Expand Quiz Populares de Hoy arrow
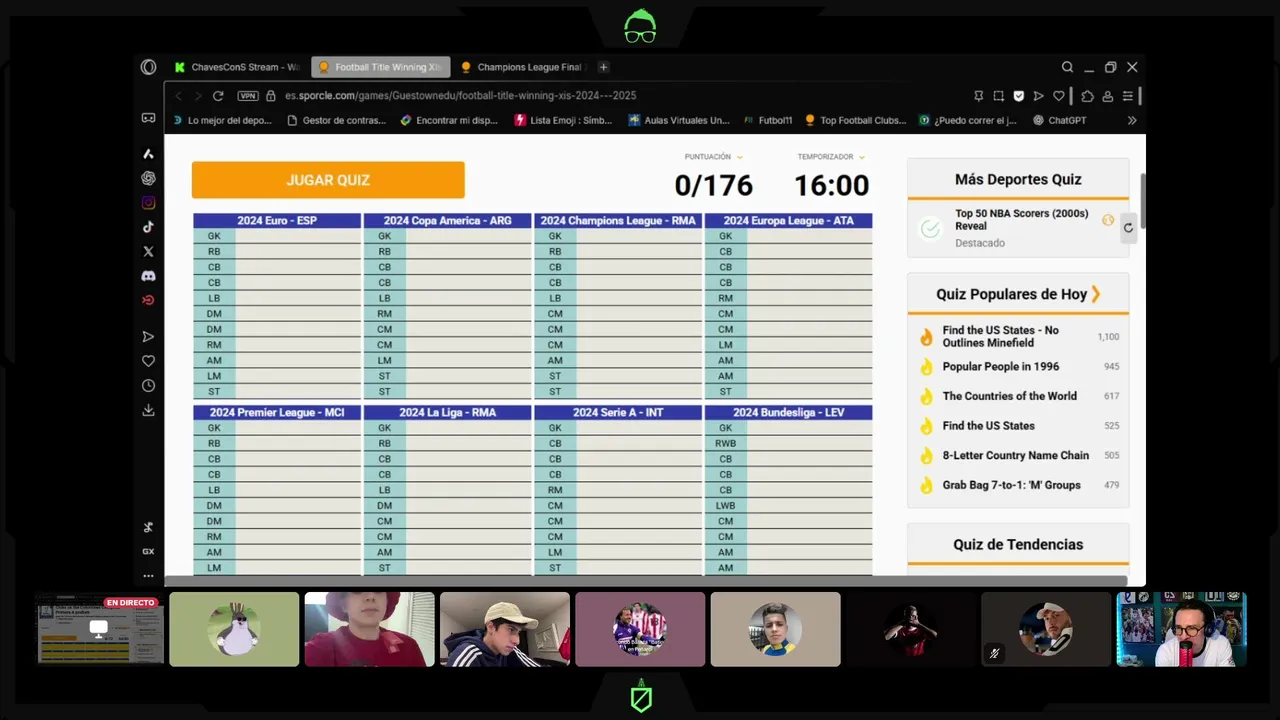This screenshot has width=1280, height=720. [x=1096, y=294]
